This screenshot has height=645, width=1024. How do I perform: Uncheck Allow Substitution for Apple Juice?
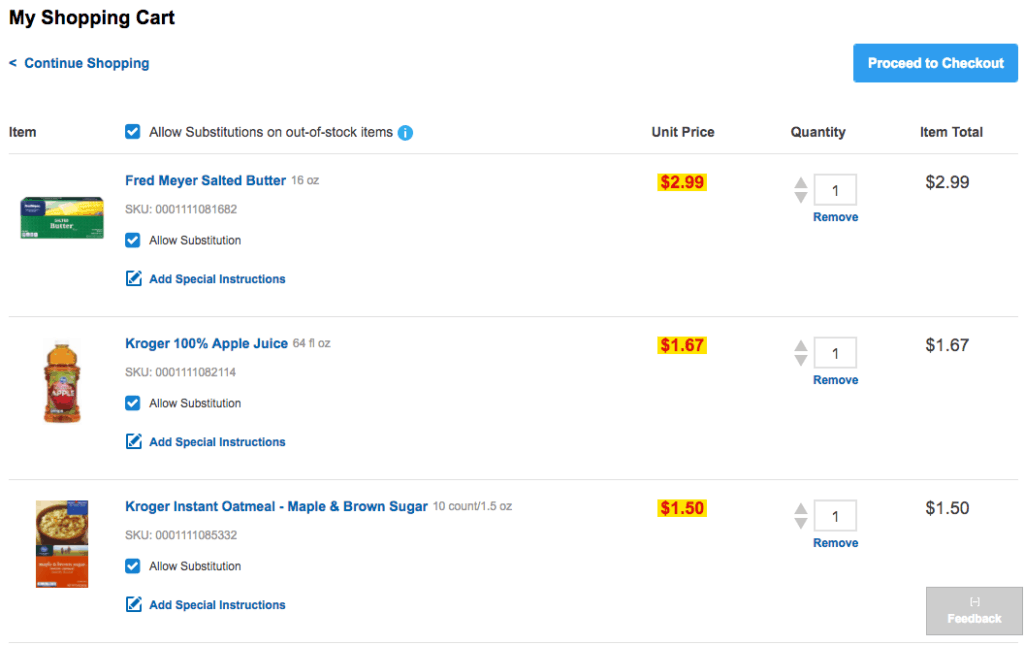tap(133, 403)
